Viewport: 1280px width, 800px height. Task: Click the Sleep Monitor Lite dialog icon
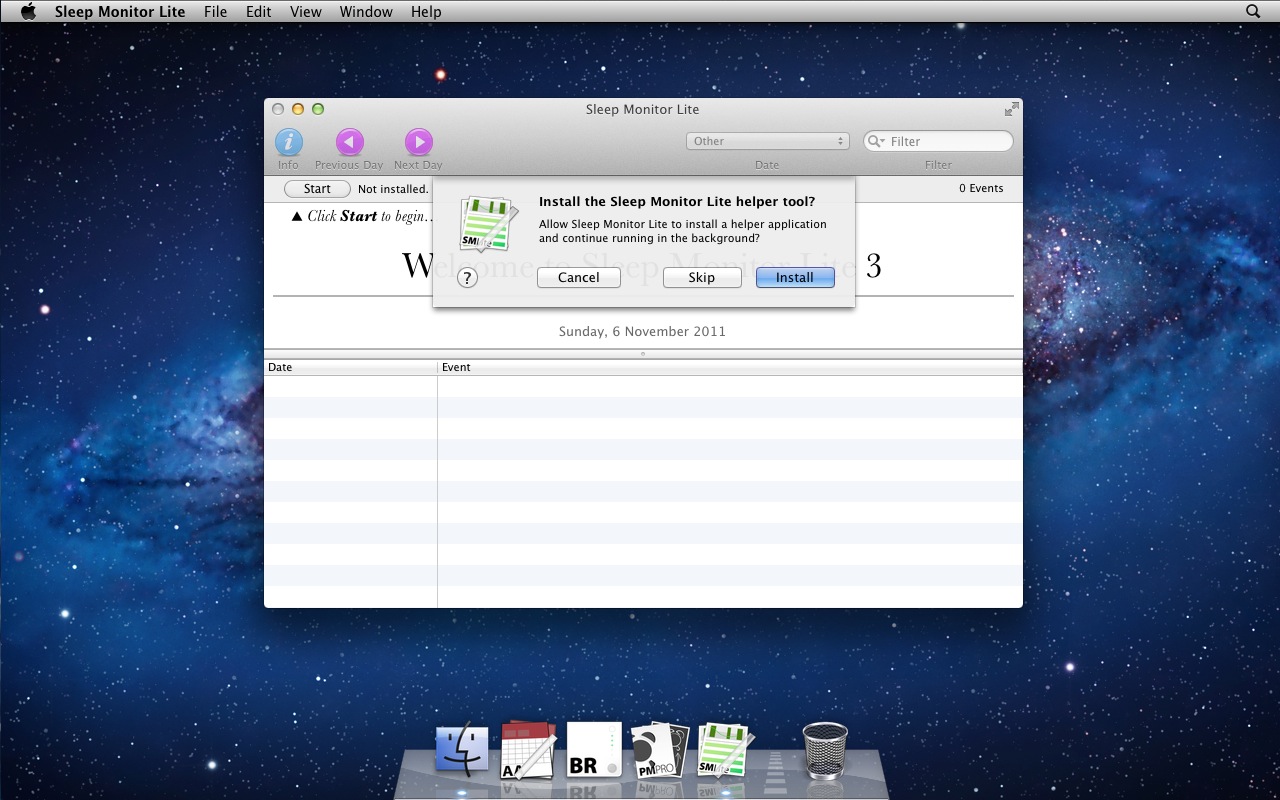click(488, 223)
